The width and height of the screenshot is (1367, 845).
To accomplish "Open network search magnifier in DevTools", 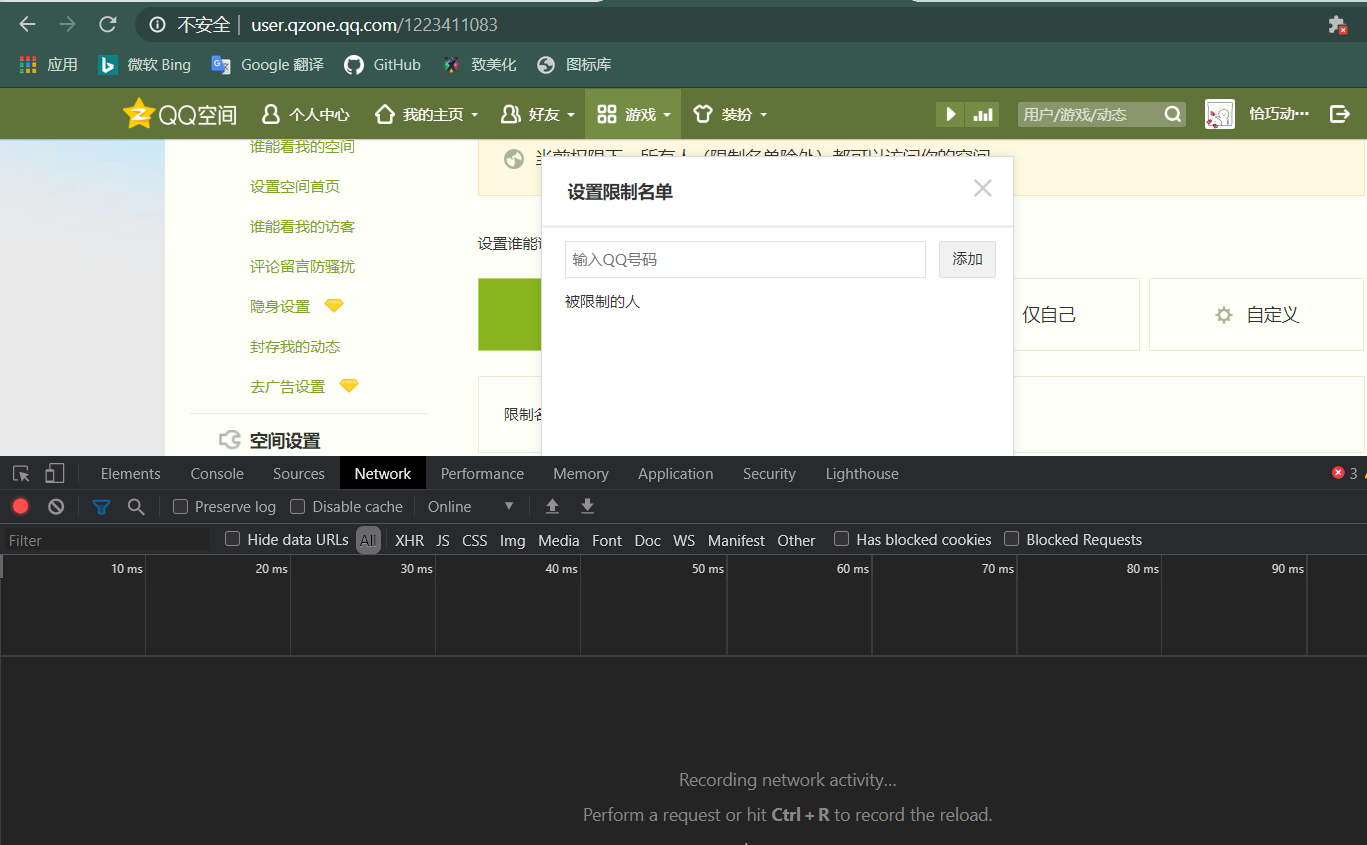I will point(136,507).
